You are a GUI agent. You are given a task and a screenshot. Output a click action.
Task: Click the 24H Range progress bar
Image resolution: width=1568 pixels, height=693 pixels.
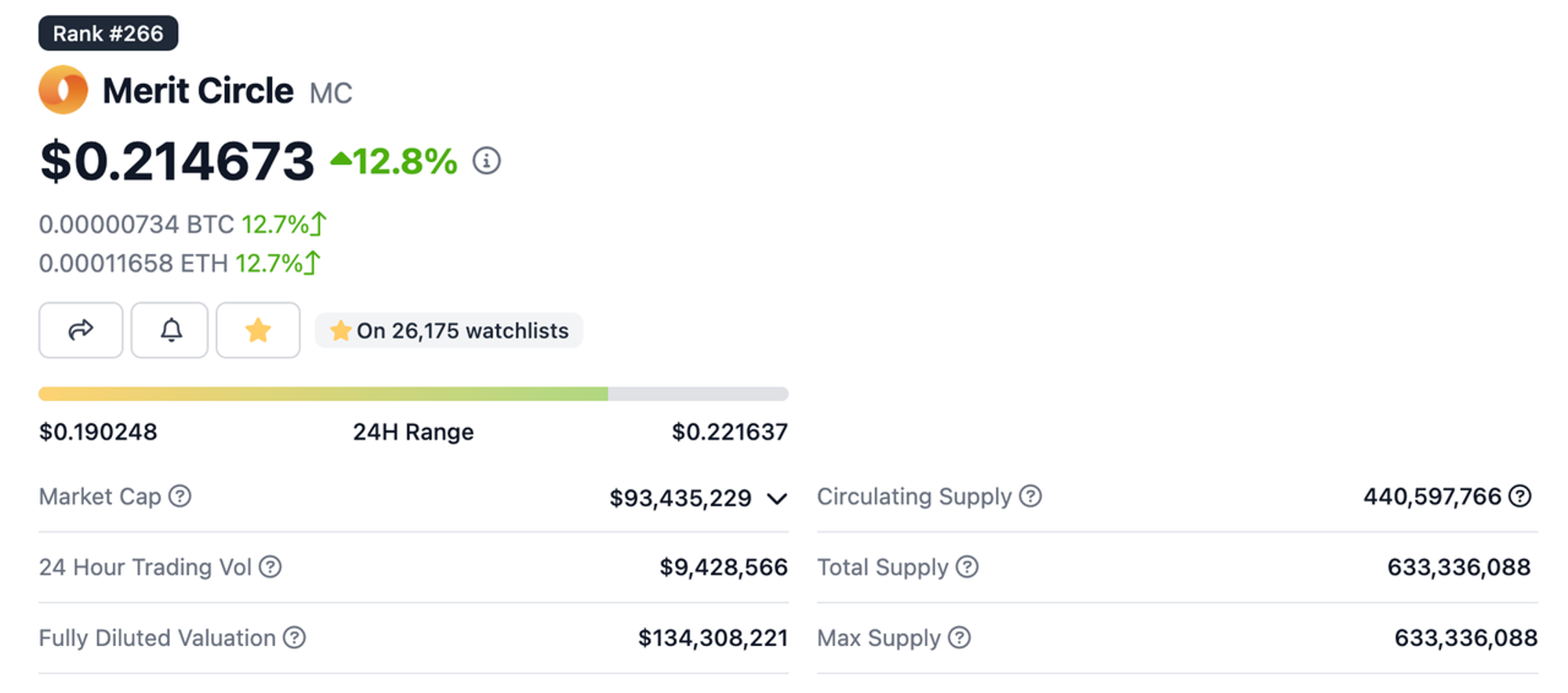pyautogui.click(x=413, y=394)
